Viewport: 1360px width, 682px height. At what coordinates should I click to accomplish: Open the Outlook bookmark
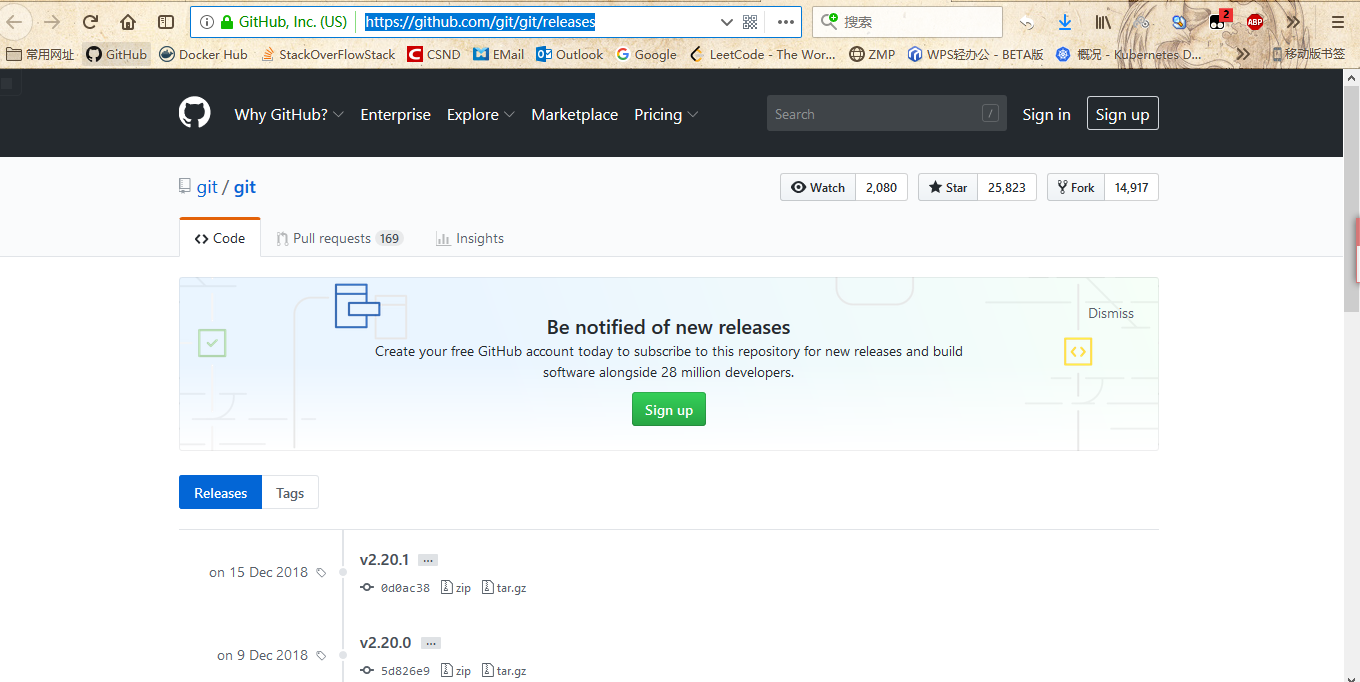click(x=570, y=54)
